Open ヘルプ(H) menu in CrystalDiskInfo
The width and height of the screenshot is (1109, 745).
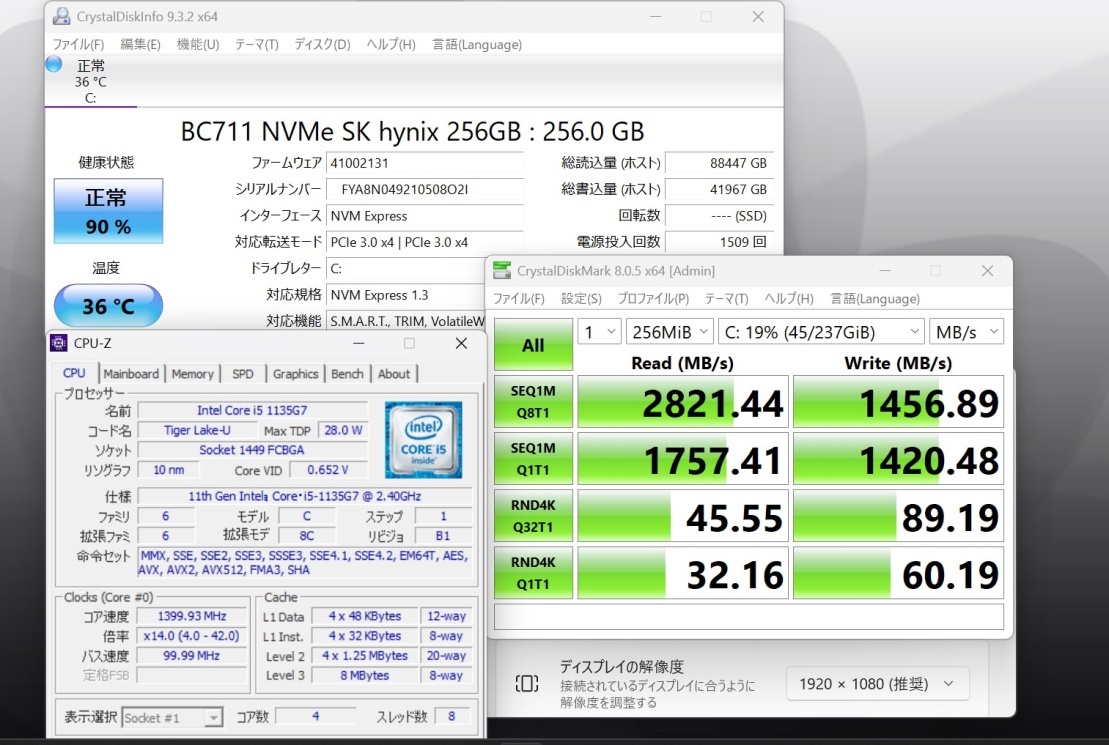click(x=391, y=45)
